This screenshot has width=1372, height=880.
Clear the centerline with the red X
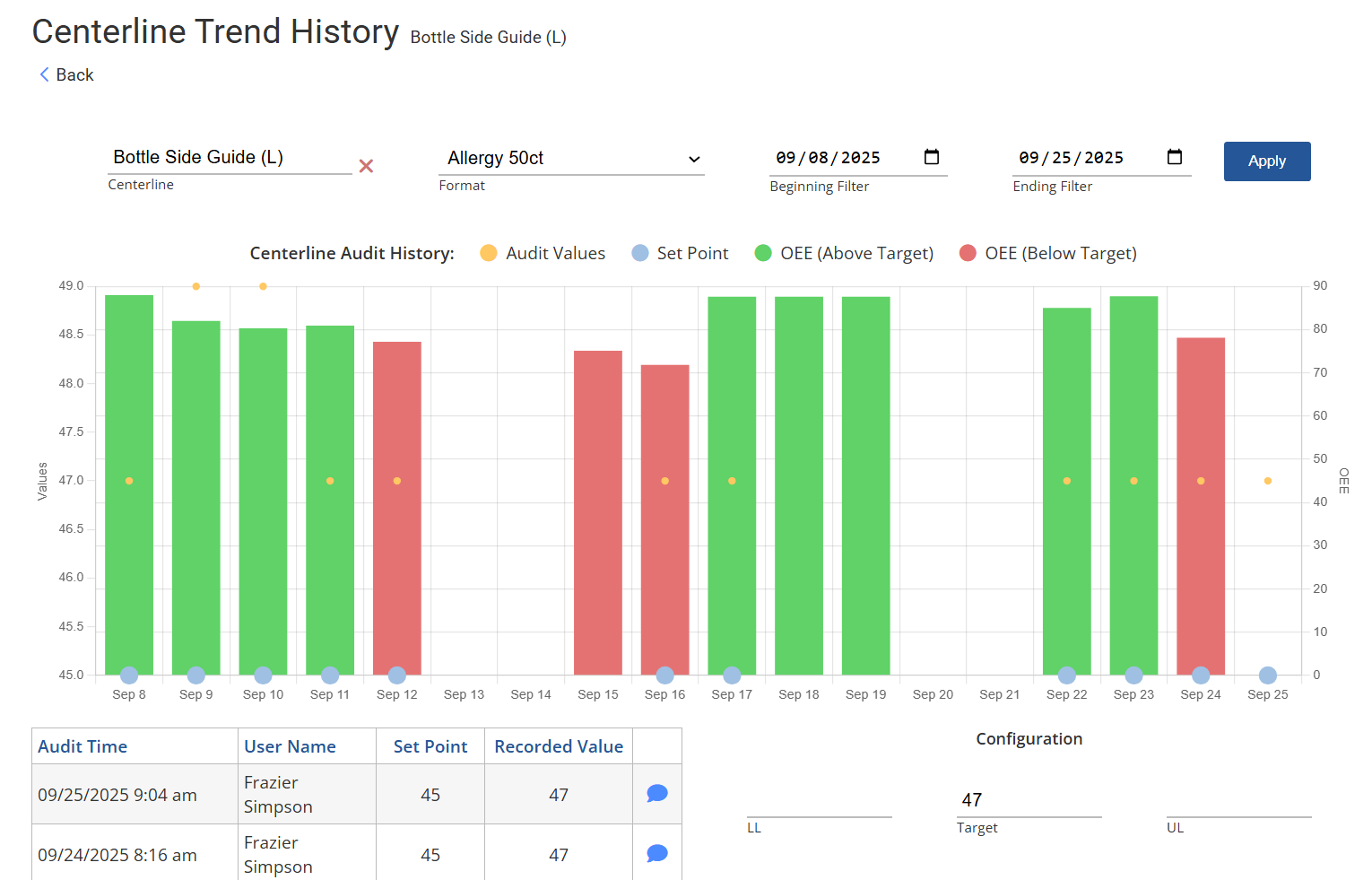pos(366,166)
